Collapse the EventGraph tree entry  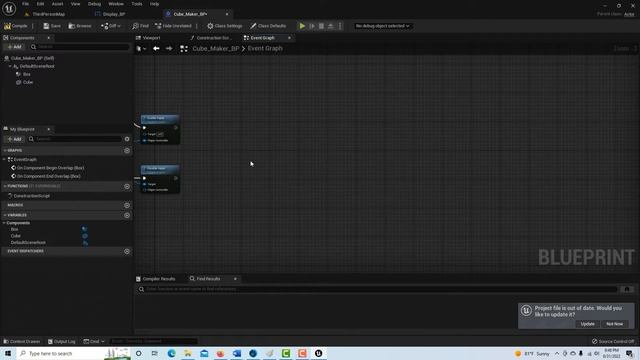coord(4,160)
